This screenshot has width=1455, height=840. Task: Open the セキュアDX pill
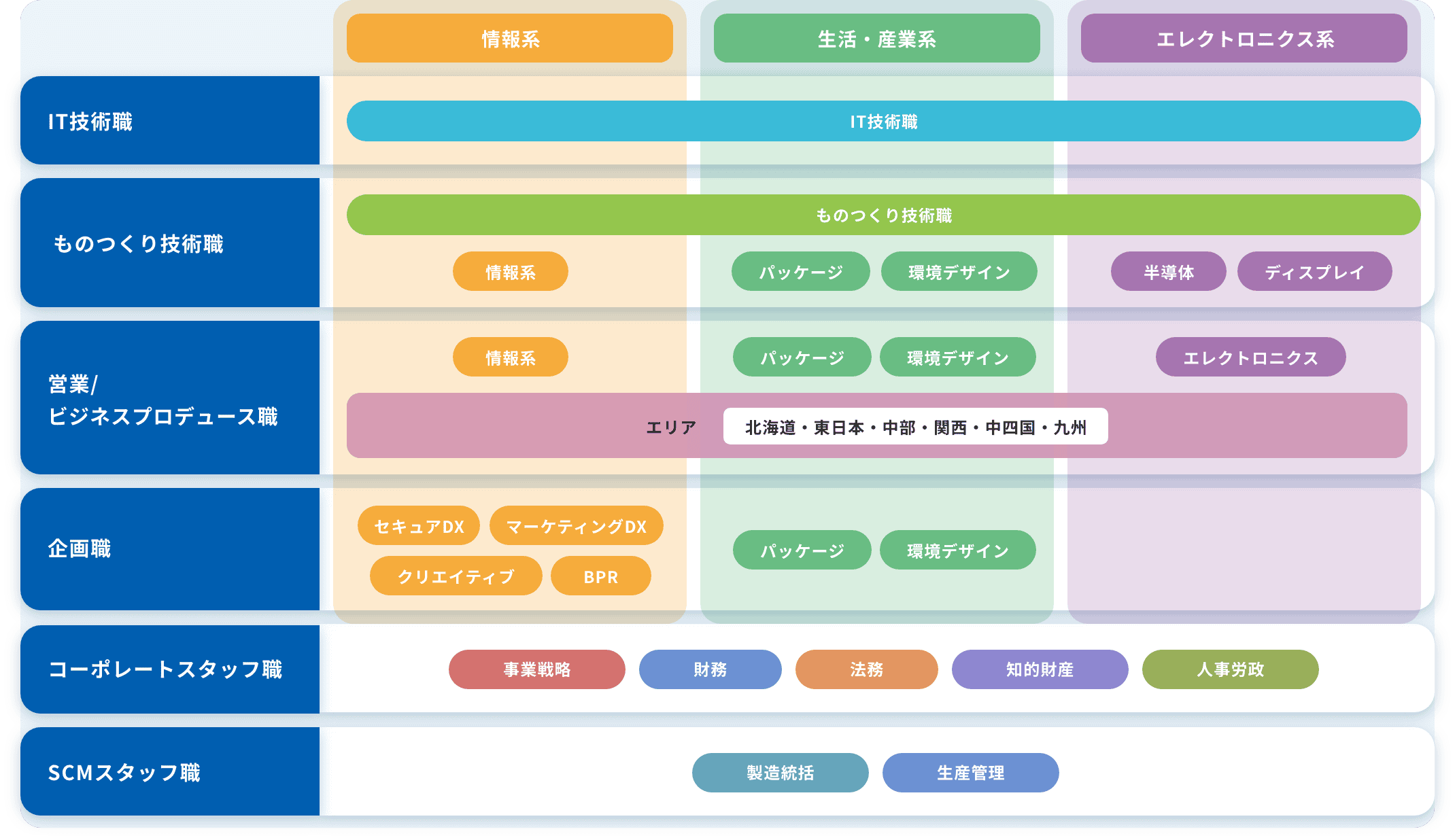419,526
